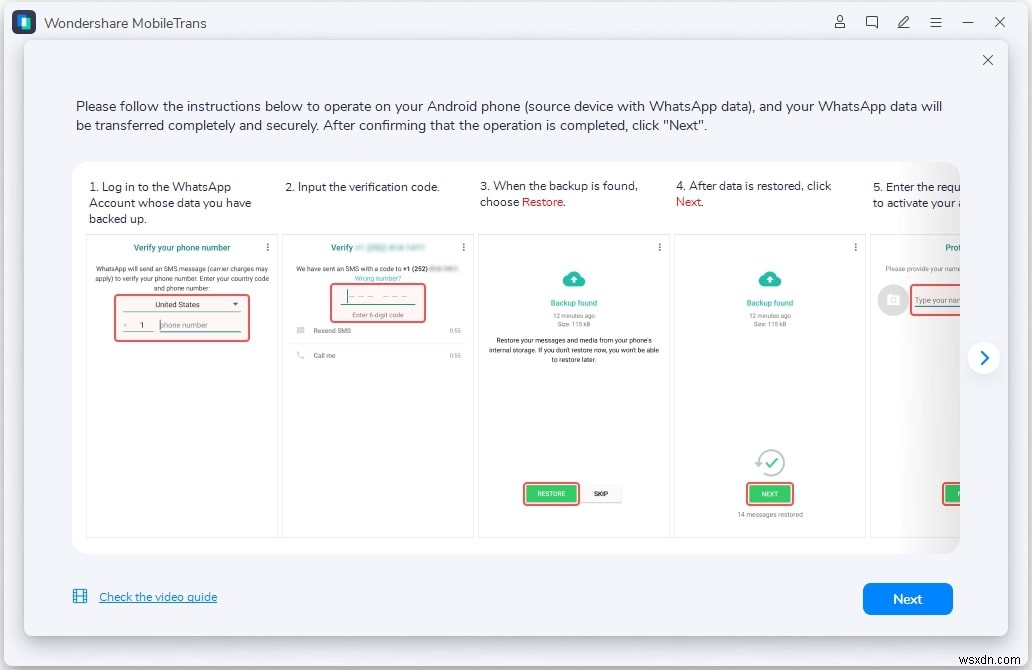The height and width of the screenshot is (670, 1032).
Task: Open the three-dot menu on Backup found screen
Action: pos(659,247)
